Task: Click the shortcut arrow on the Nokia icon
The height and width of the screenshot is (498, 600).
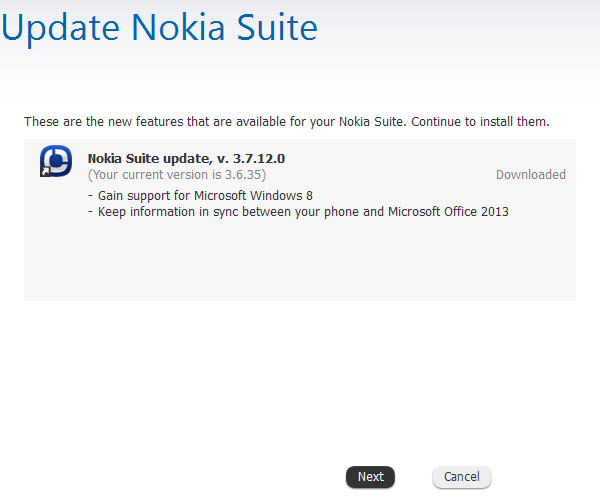Action: [44, 172]
